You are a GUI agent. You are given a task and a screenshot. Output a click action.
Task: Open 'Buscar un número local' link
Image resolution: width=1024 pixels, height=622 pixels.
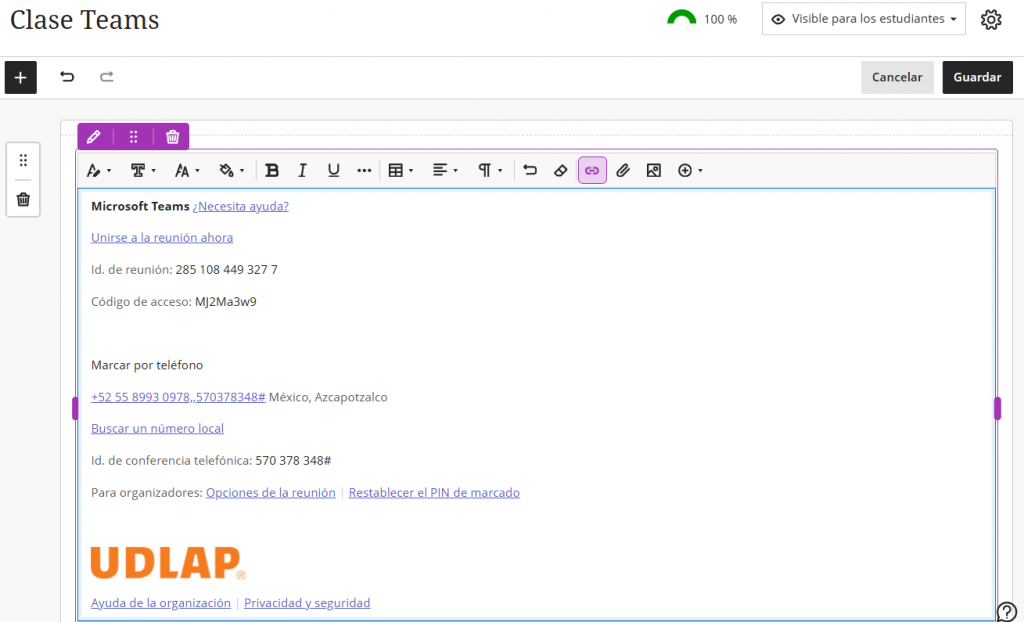157,429
